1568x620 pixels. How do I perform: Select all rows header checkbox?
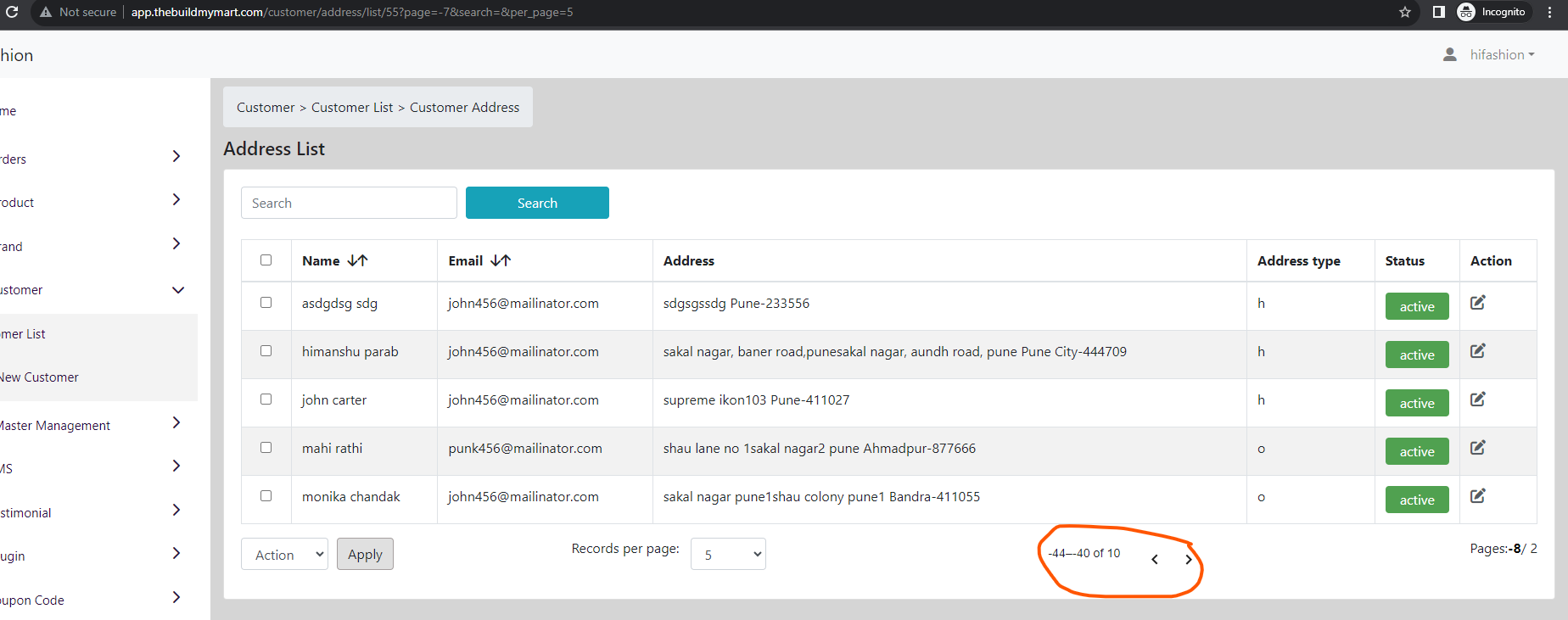point(266,260)
